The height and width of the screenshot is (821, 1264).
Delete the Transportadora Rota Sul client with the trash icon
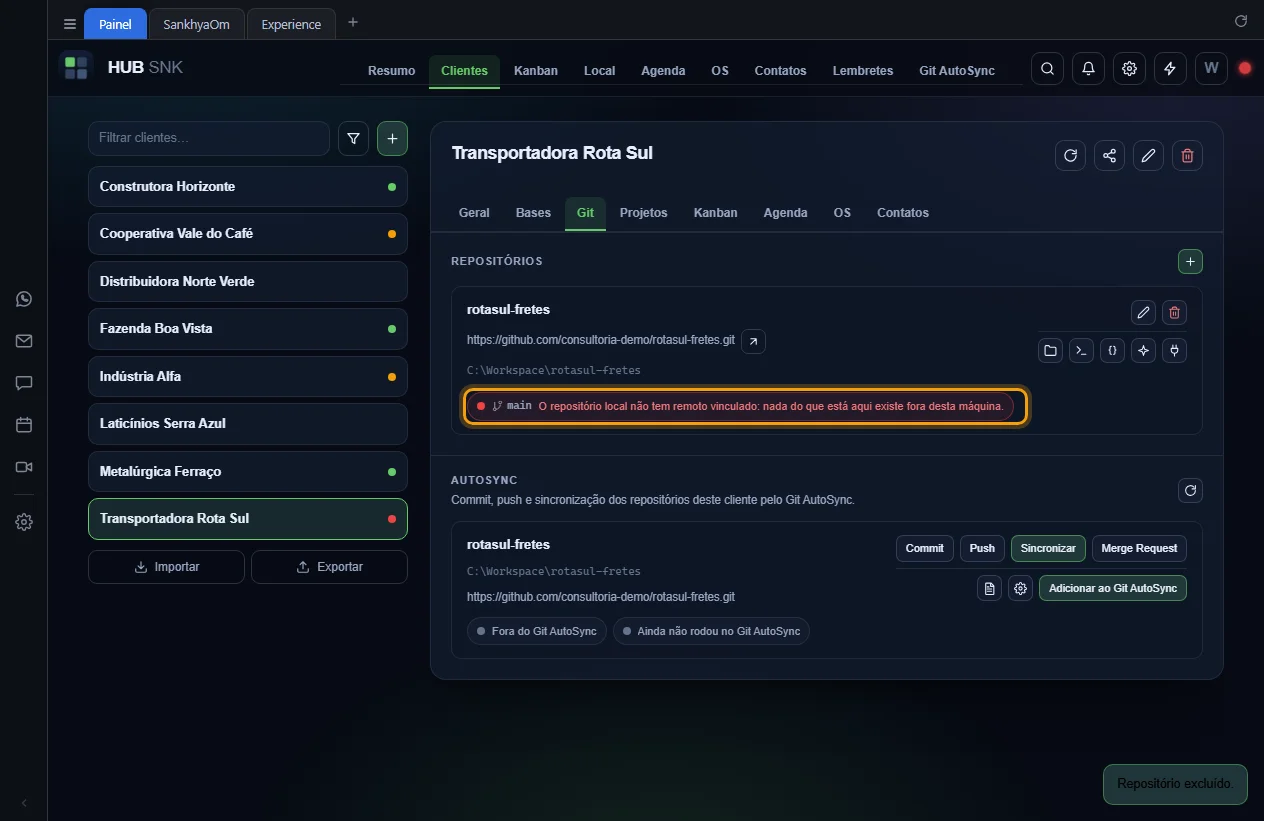coord(1187,155)
